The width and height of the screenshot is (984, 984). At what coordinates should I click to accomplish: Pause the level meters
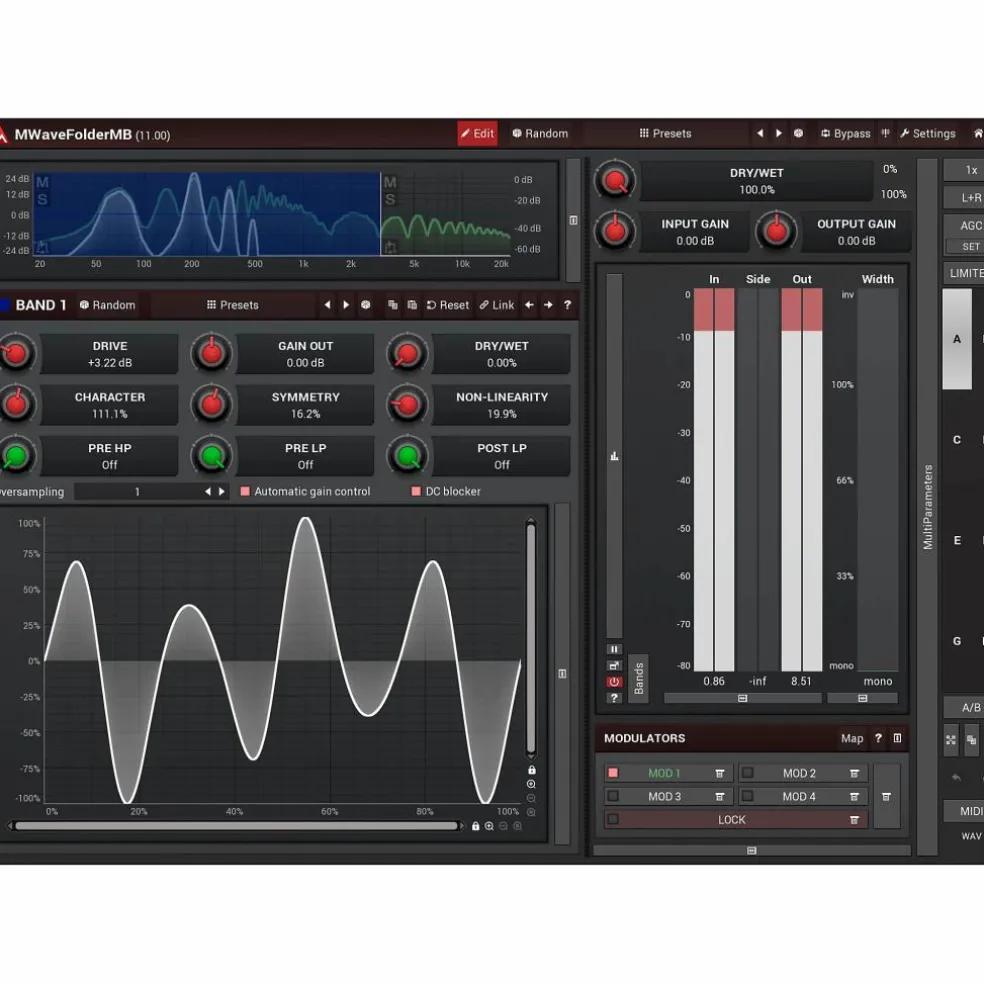614,650
